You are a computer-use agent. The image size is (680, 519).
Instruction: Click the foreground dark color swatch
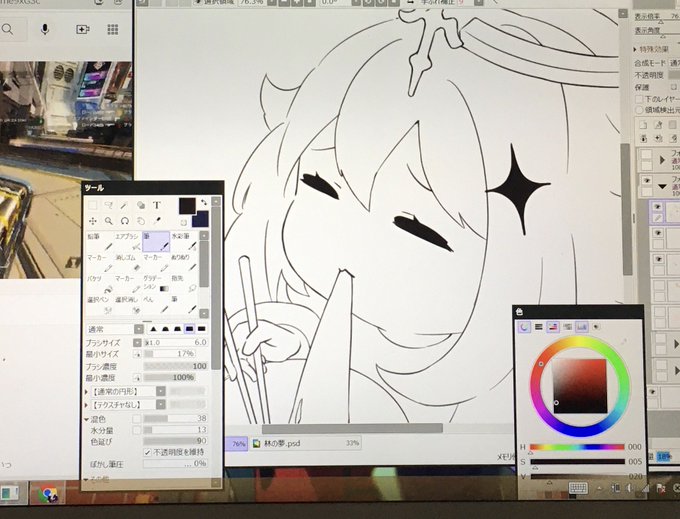[187, 206]
